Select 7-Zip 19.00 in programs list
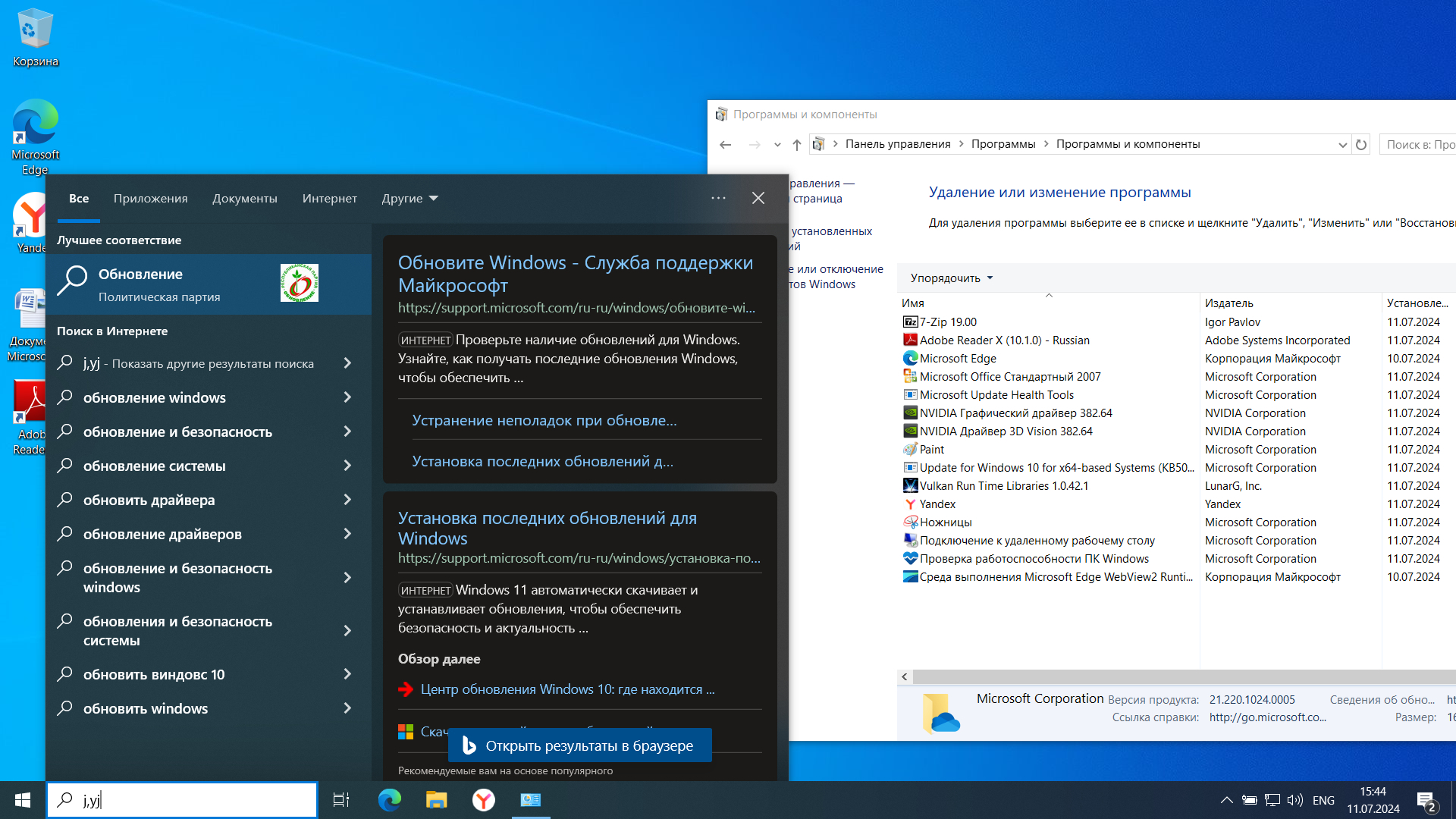Image resolution: width=1456 pixels, height=819 pixels. point(948,322)
